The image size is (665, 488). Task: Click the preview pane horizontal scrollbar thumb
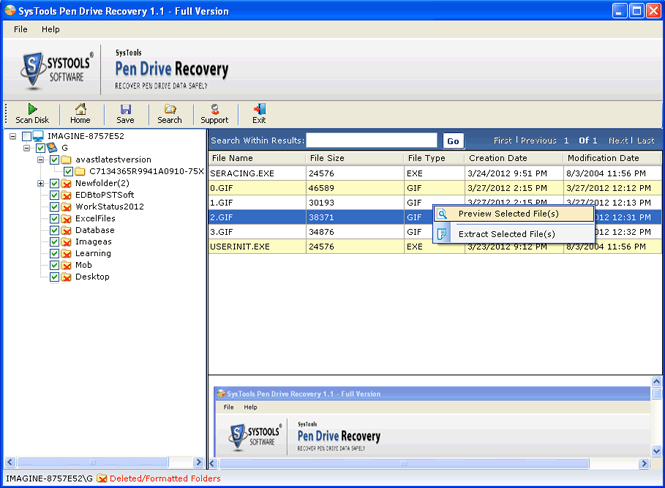coord(404,463)
